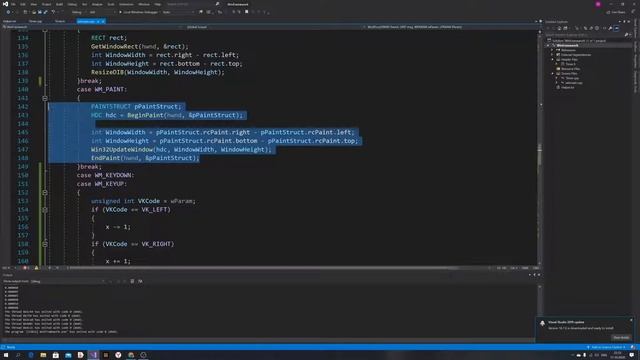The image size is (640, 360).
Task: Dismiss the Visual Studio 2019 update notification
Action: [631, 320]
